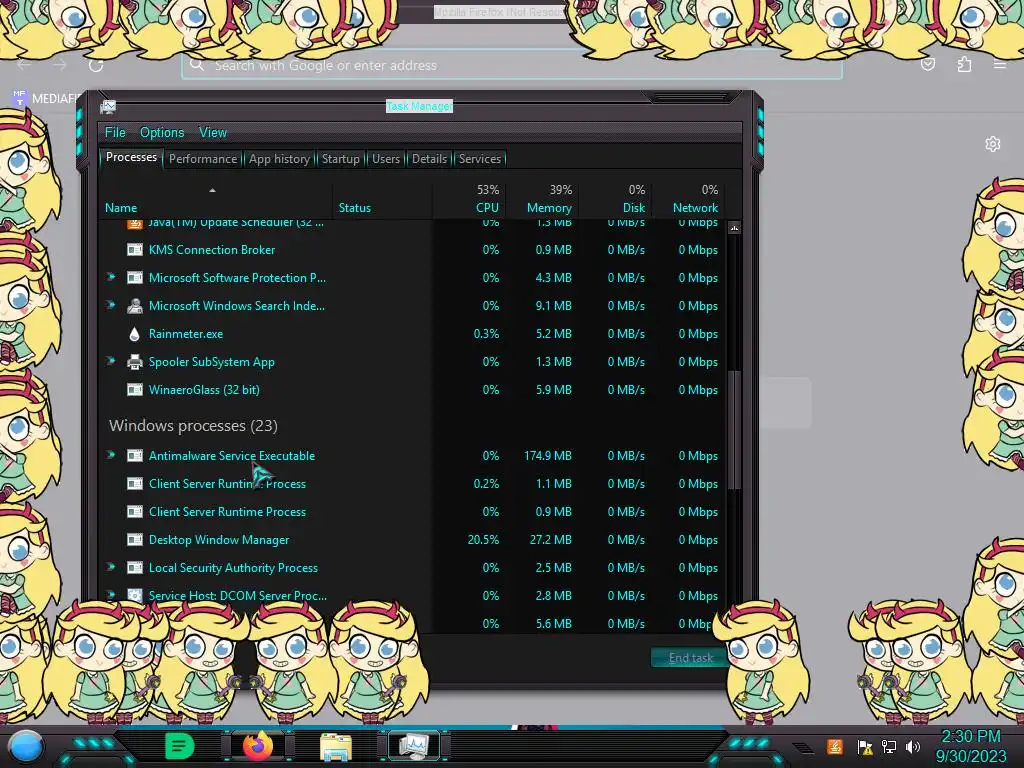This screenshot has width=1024, height=768.
Task: Click the taskbar clock showing 2:30 PM
Action: click(x=971, y=746)
